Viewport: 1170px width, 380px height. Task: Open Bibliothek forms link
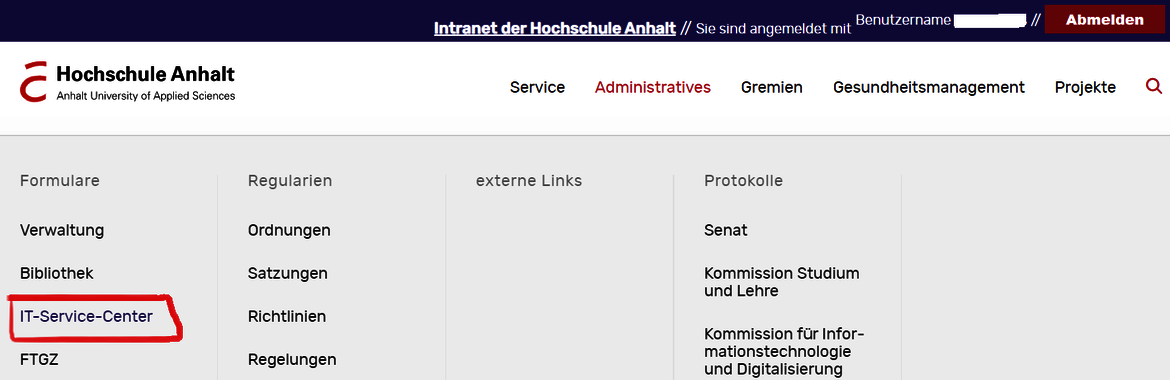pos(57,273)
